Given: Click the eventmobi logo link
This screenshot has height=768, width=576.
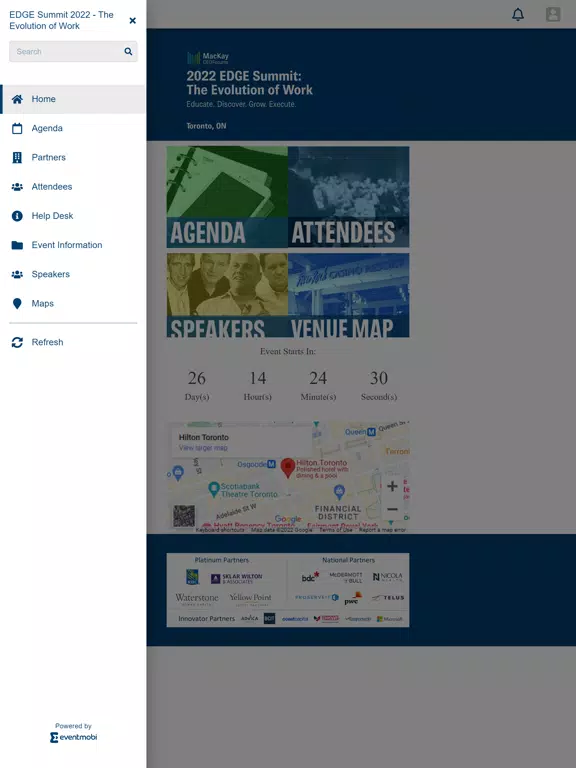Looking at the screenshot, I should point(73,737).
